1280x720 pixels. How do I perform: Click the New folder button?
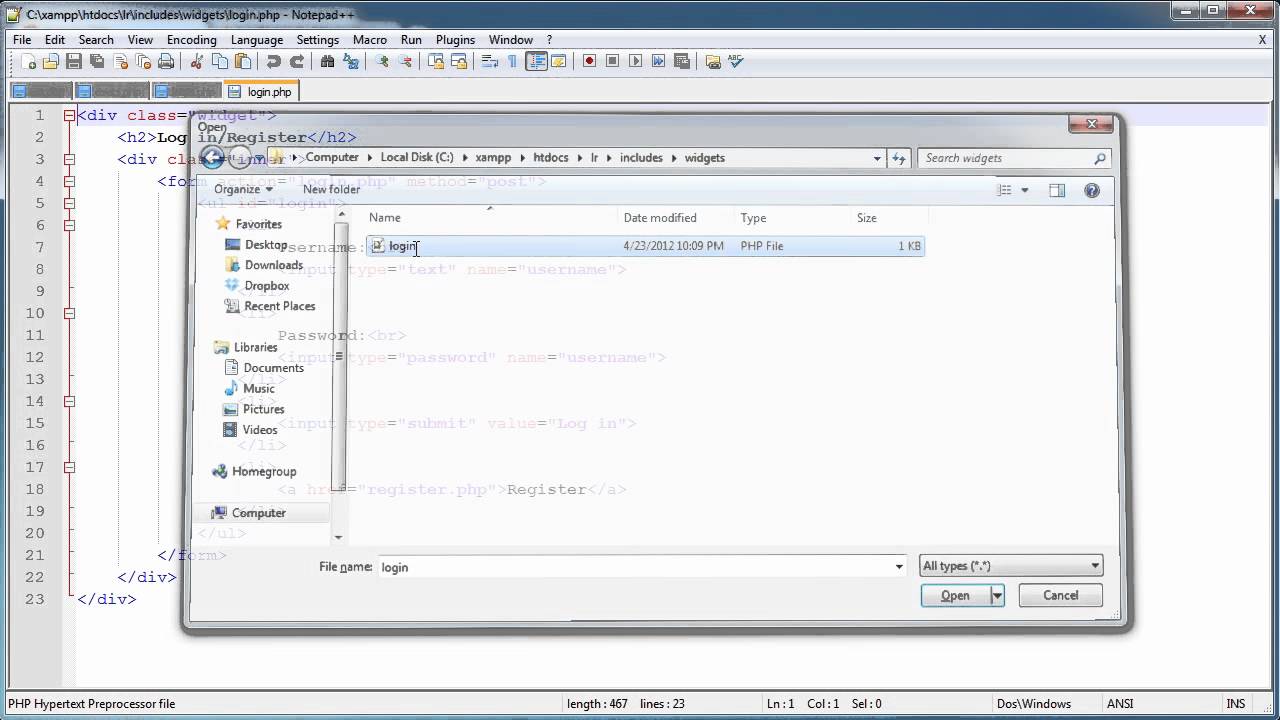pos(331,189)
